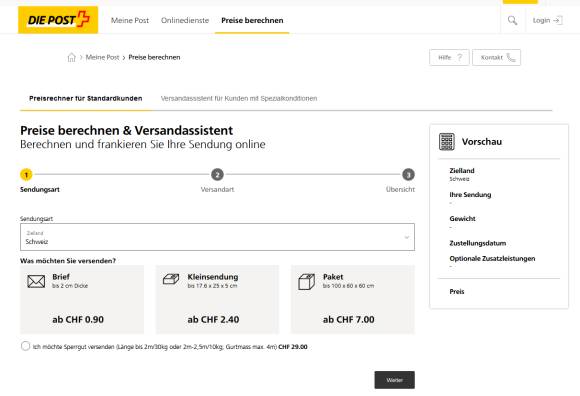Open the search magnifier icon
The image size is (580, 396).
pyautogui.click(x=512, y=20)
